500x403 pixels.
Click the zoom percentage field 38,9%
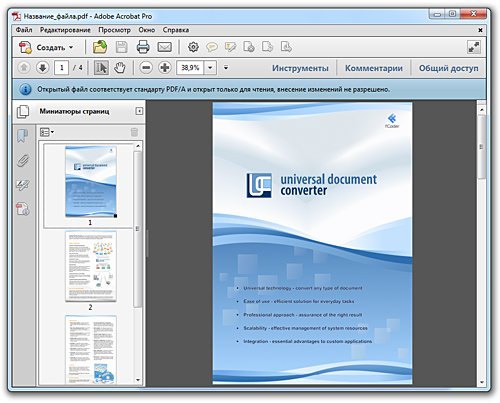pyautogui.click(x=190, y=68)
